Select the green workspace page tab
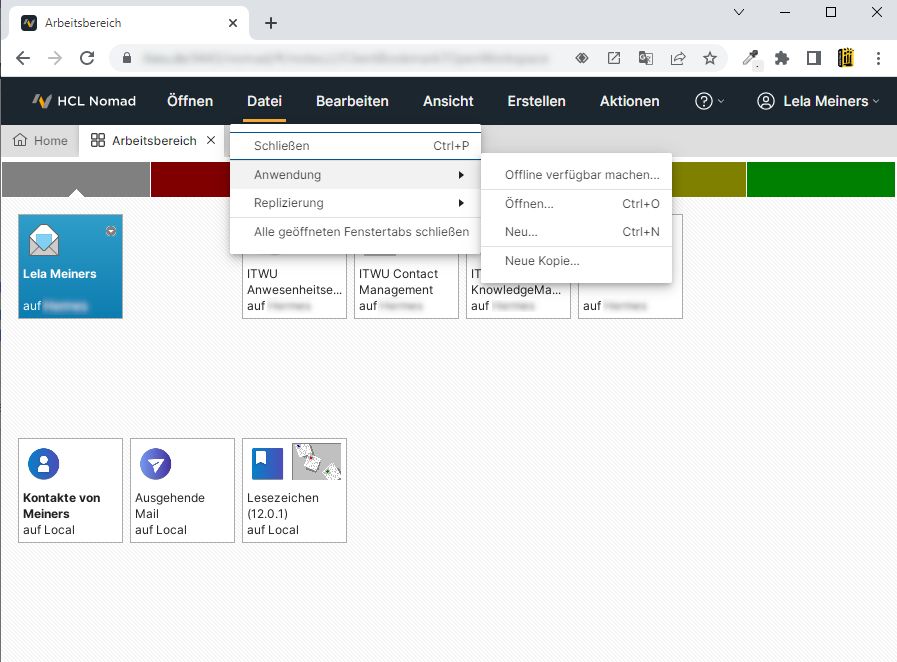This screenshot has height=662, width=897. 820,179
